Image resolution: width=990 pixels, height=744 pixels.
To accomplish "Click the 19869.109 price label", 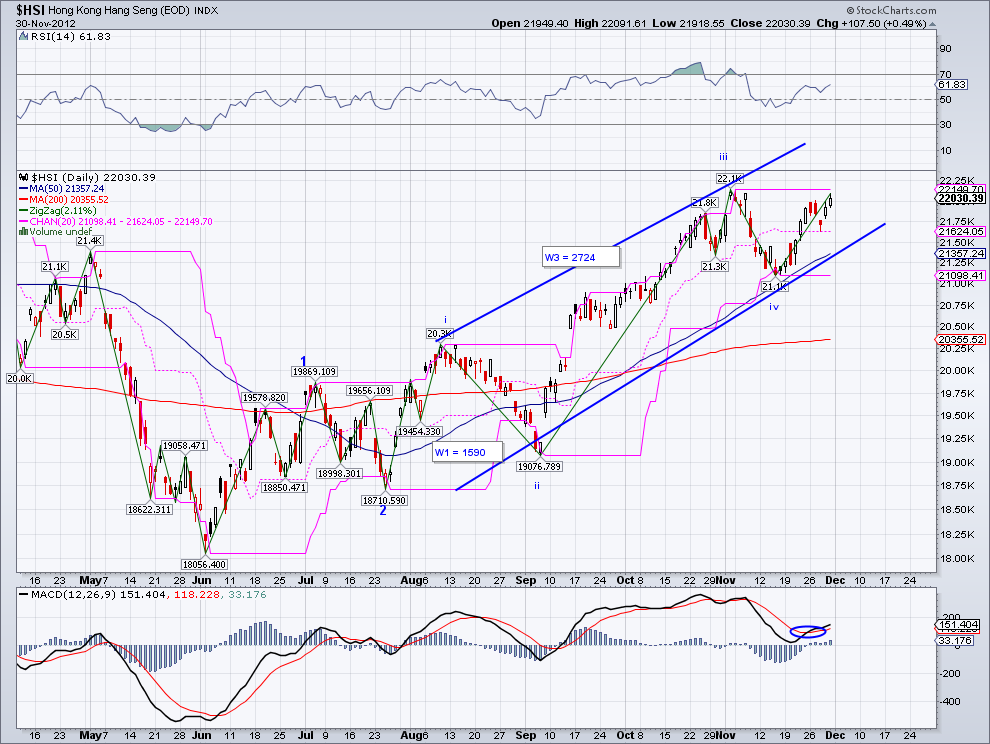I will 314,371.
